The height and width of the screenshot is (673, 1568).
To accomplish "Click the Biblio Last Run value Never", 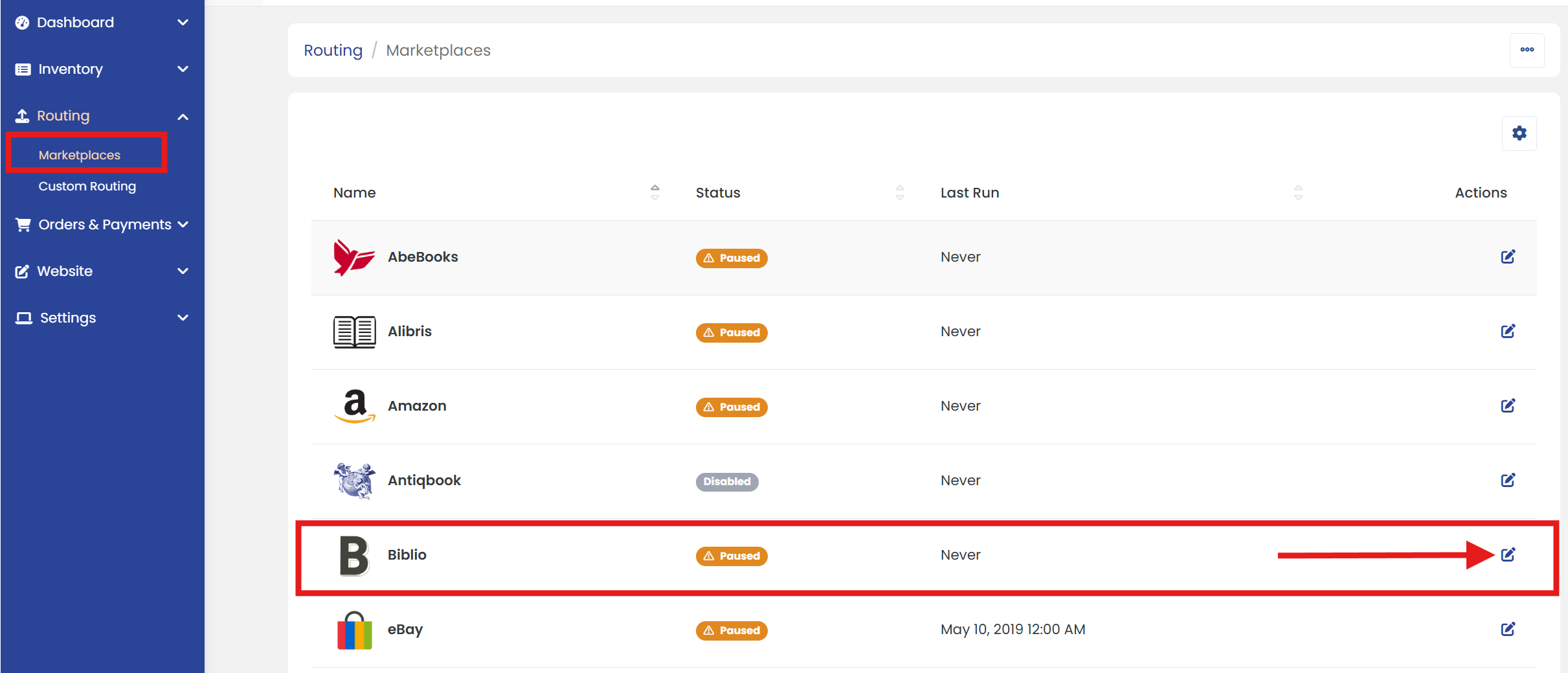I will [x=961, y=555].
